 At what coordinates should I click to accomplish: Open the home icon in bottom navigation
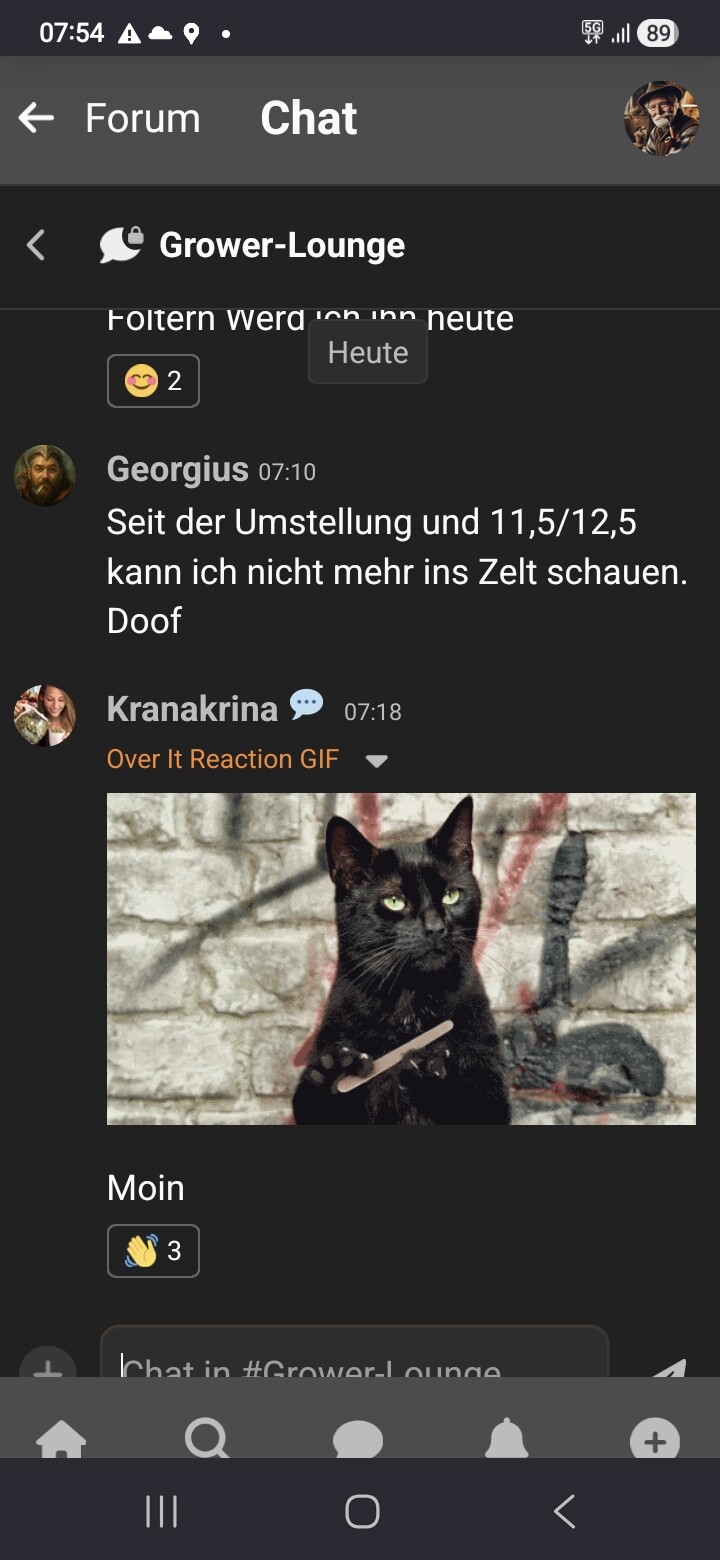click(x=61, y=1438)
